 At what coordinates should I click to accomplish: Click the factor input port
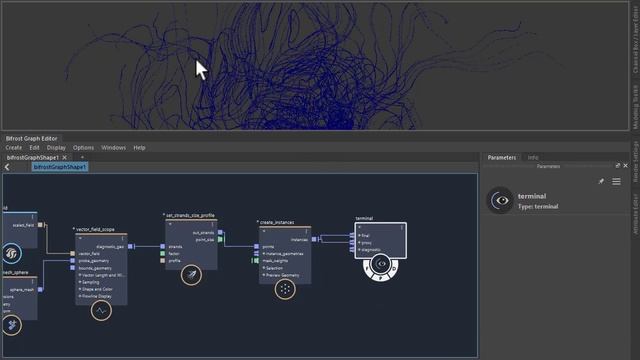coord(162,253)
